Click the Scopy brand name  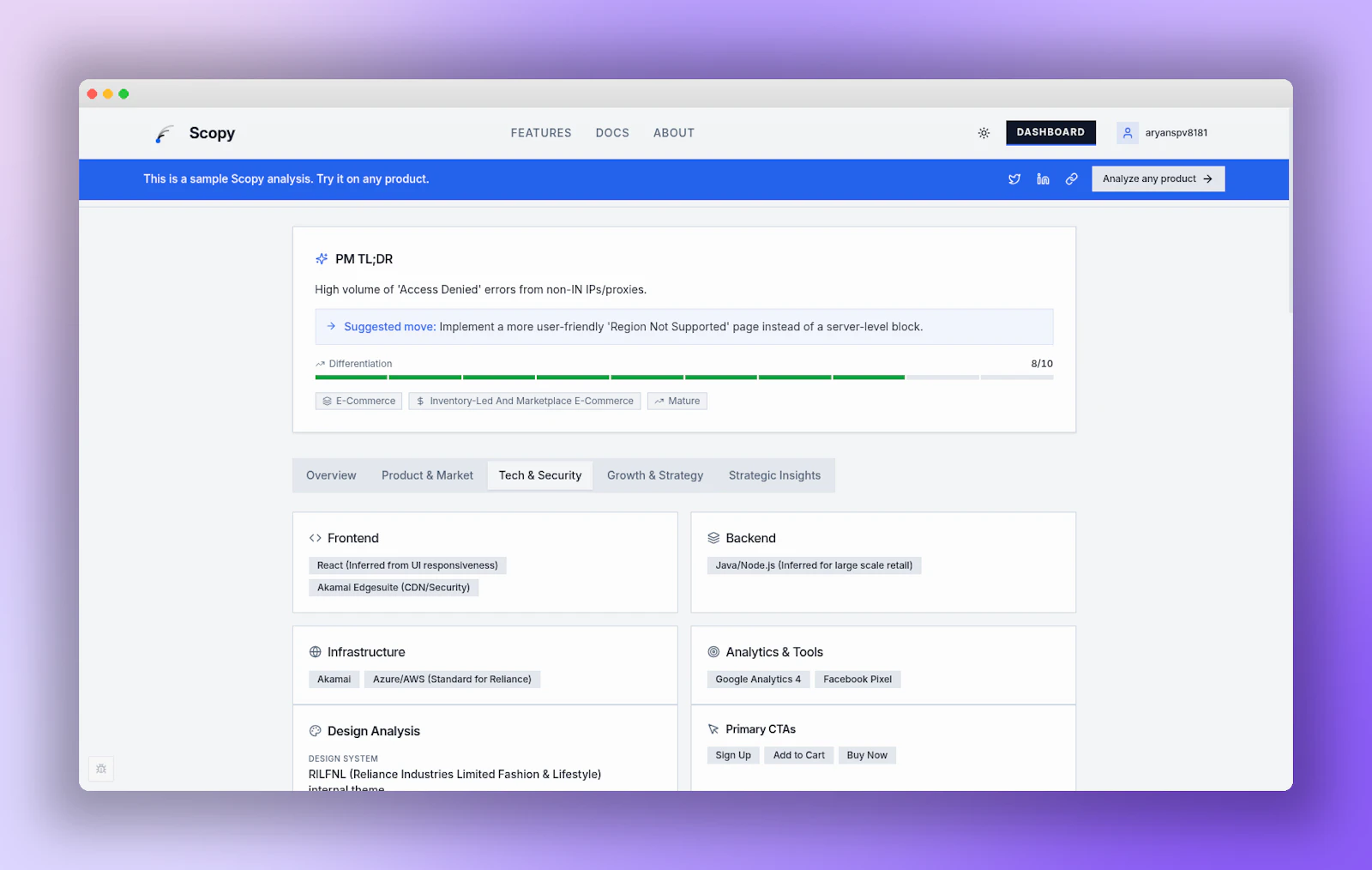pyautogui.click(x=212, y=133)
